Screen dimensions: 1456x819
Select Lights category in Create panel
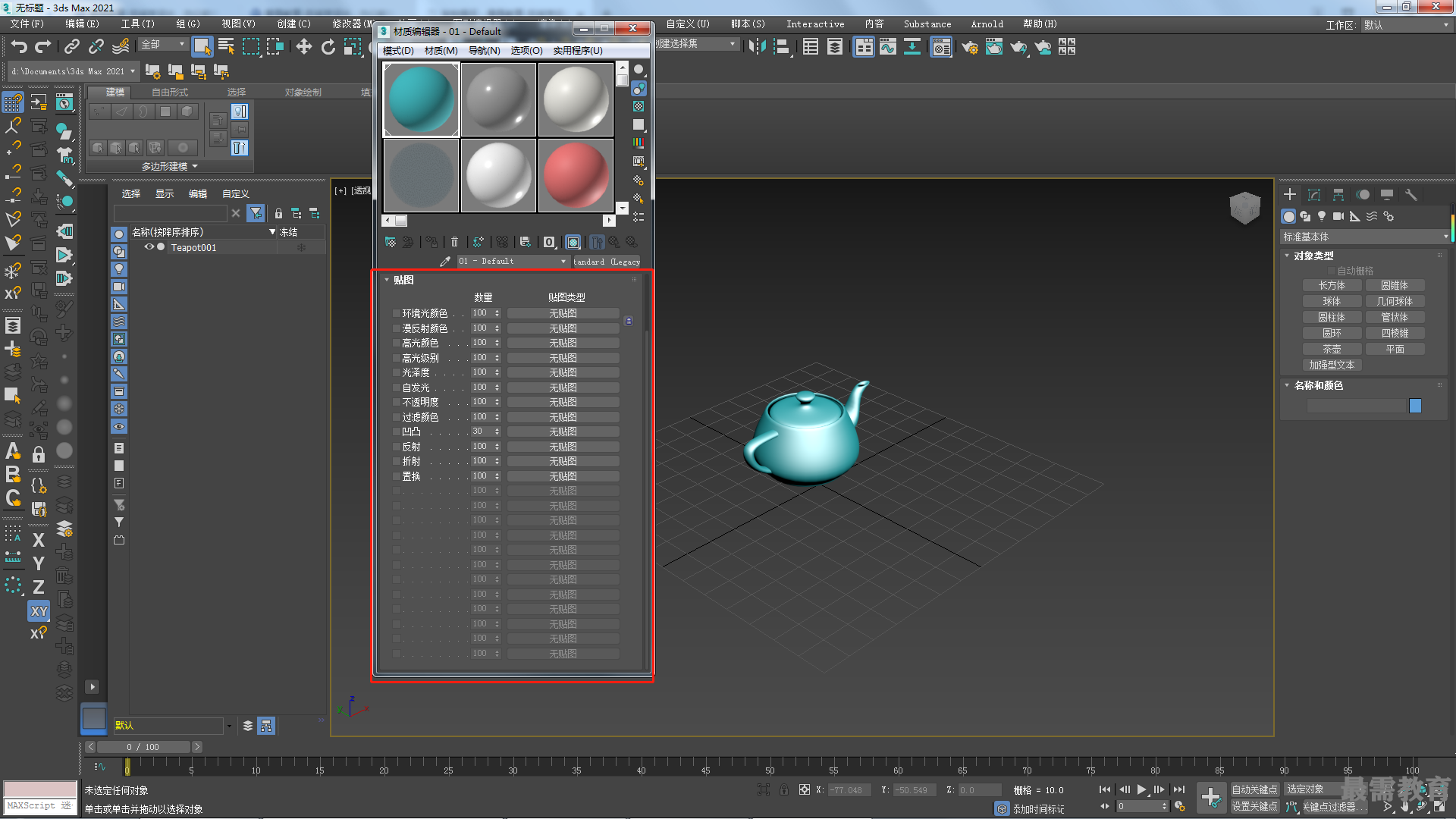(x=1322, y=216)
